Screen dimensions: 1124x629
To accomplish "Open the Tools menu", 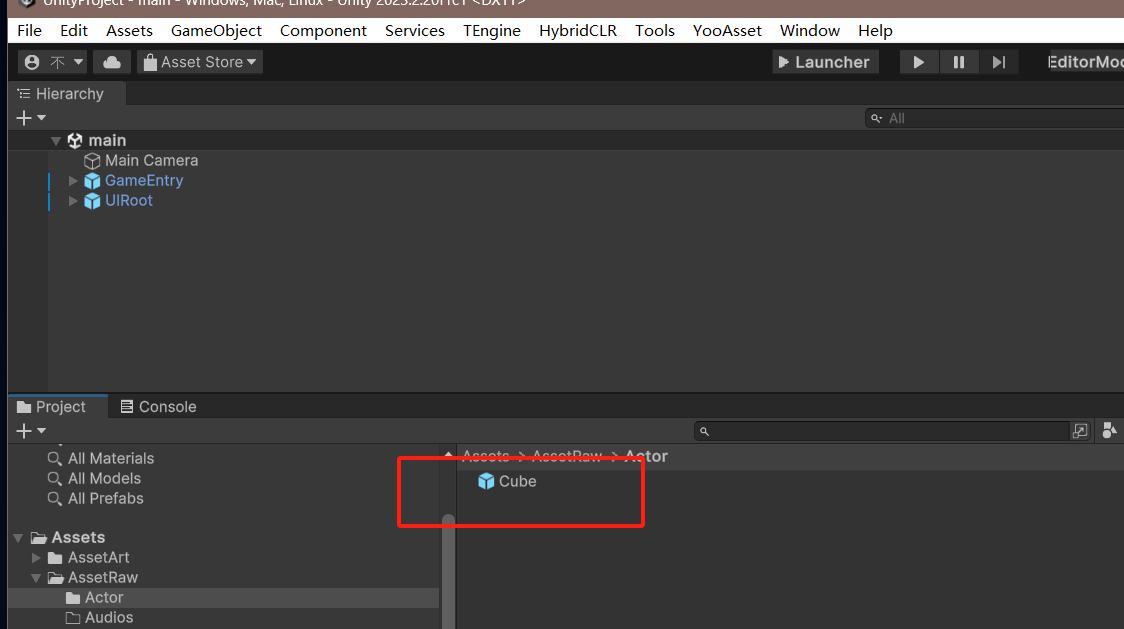I will tap(654, 31).
